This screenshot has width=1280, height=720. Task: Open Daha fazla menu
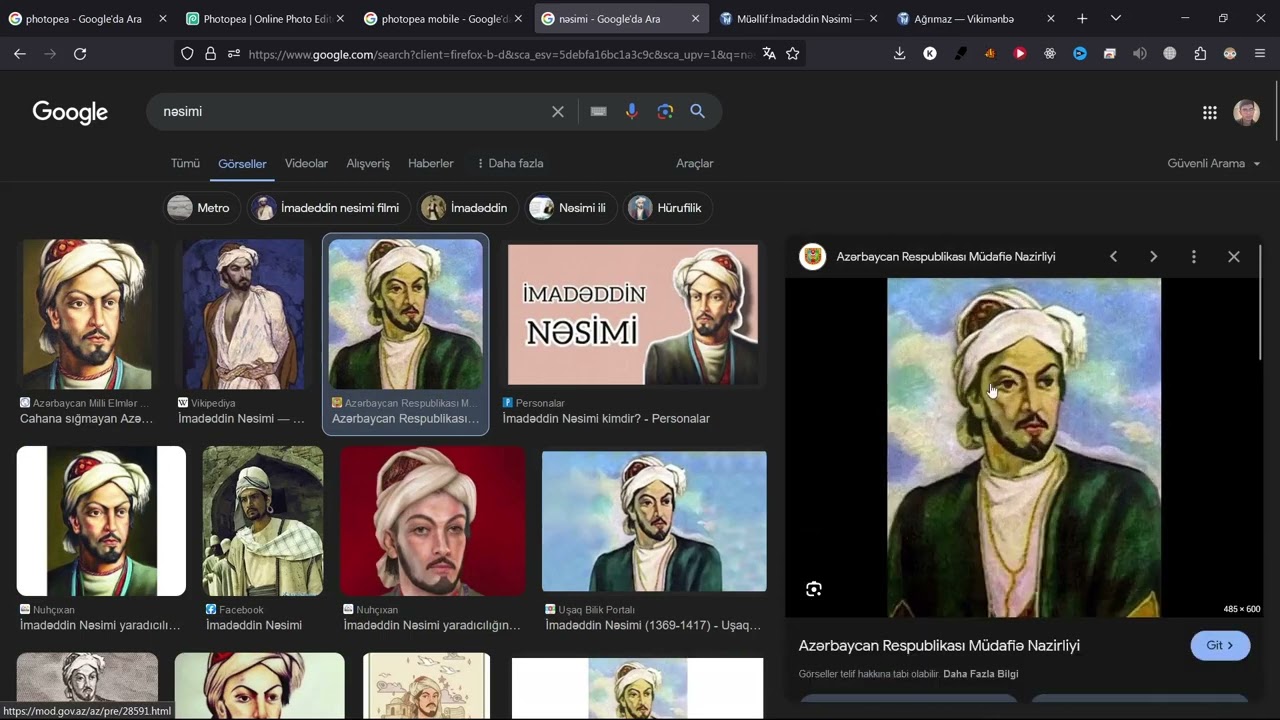click(510, 163)
